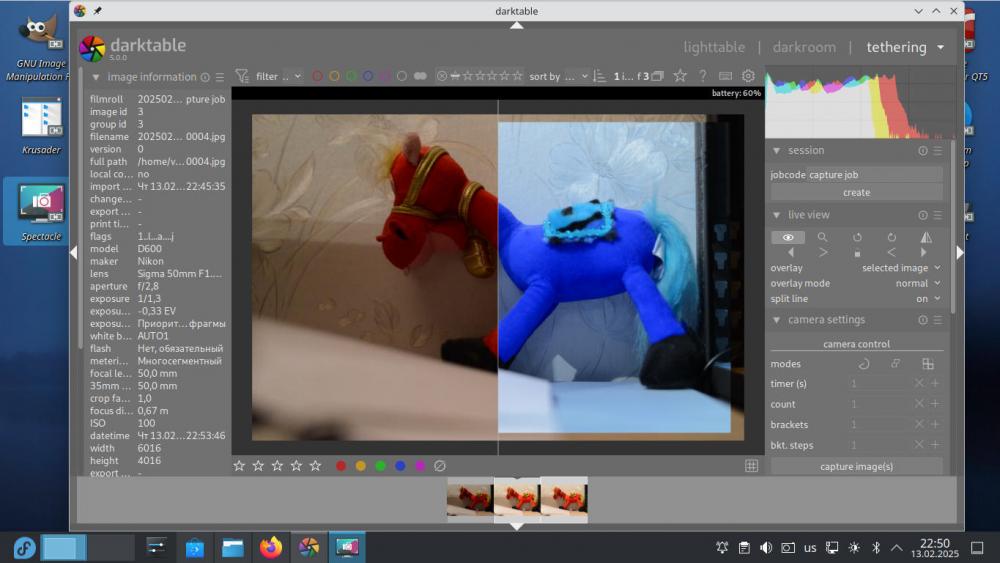Toggle grouping icon in top toolbar
This screenshot has height=563, width=1000.
[x=658, y=77]
